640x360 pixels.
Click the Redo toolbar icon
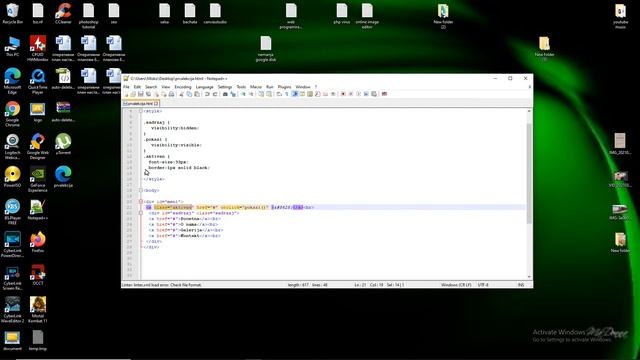point(215,94)
